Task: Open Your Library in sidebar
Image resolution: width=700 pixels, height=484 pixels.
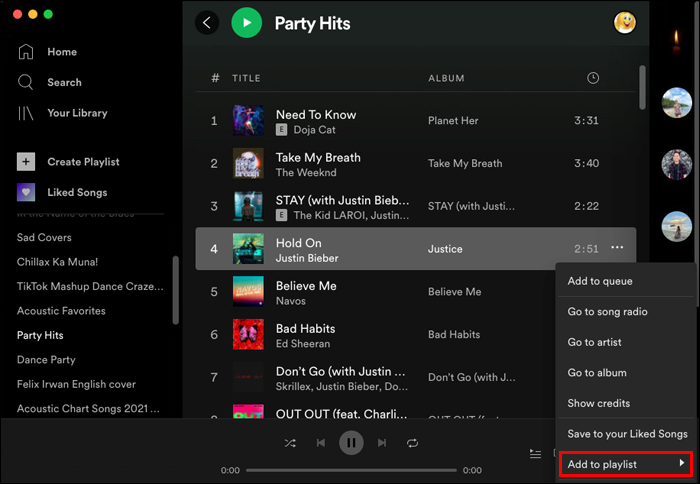Action: [26, 113]
